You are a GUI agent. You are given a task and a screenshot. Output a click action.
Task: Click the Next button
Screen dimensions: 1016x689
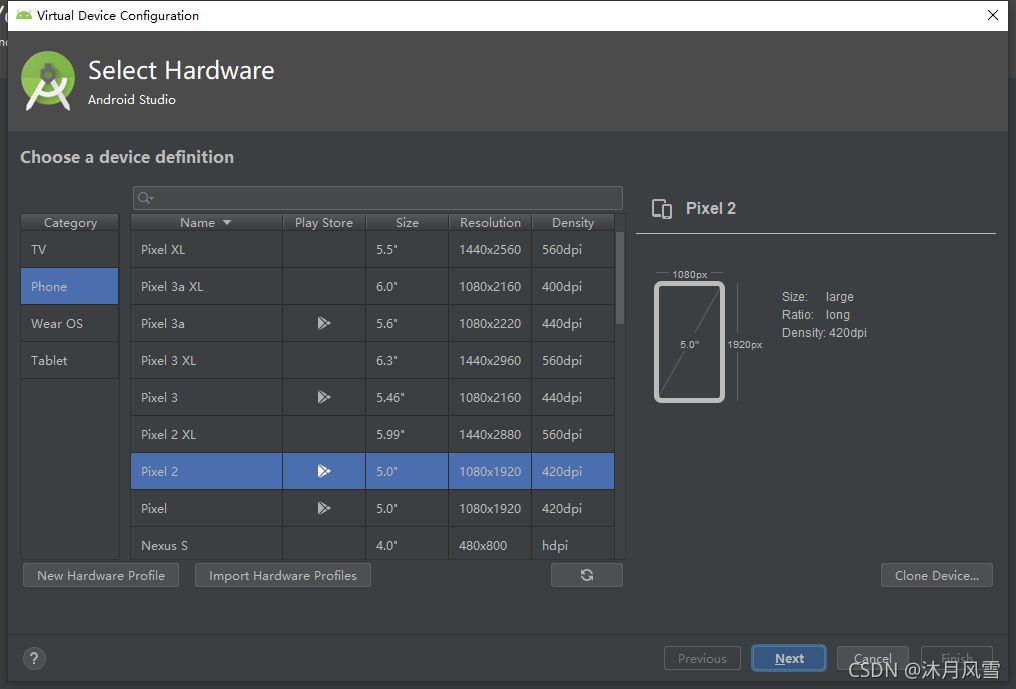click(789, 658)
